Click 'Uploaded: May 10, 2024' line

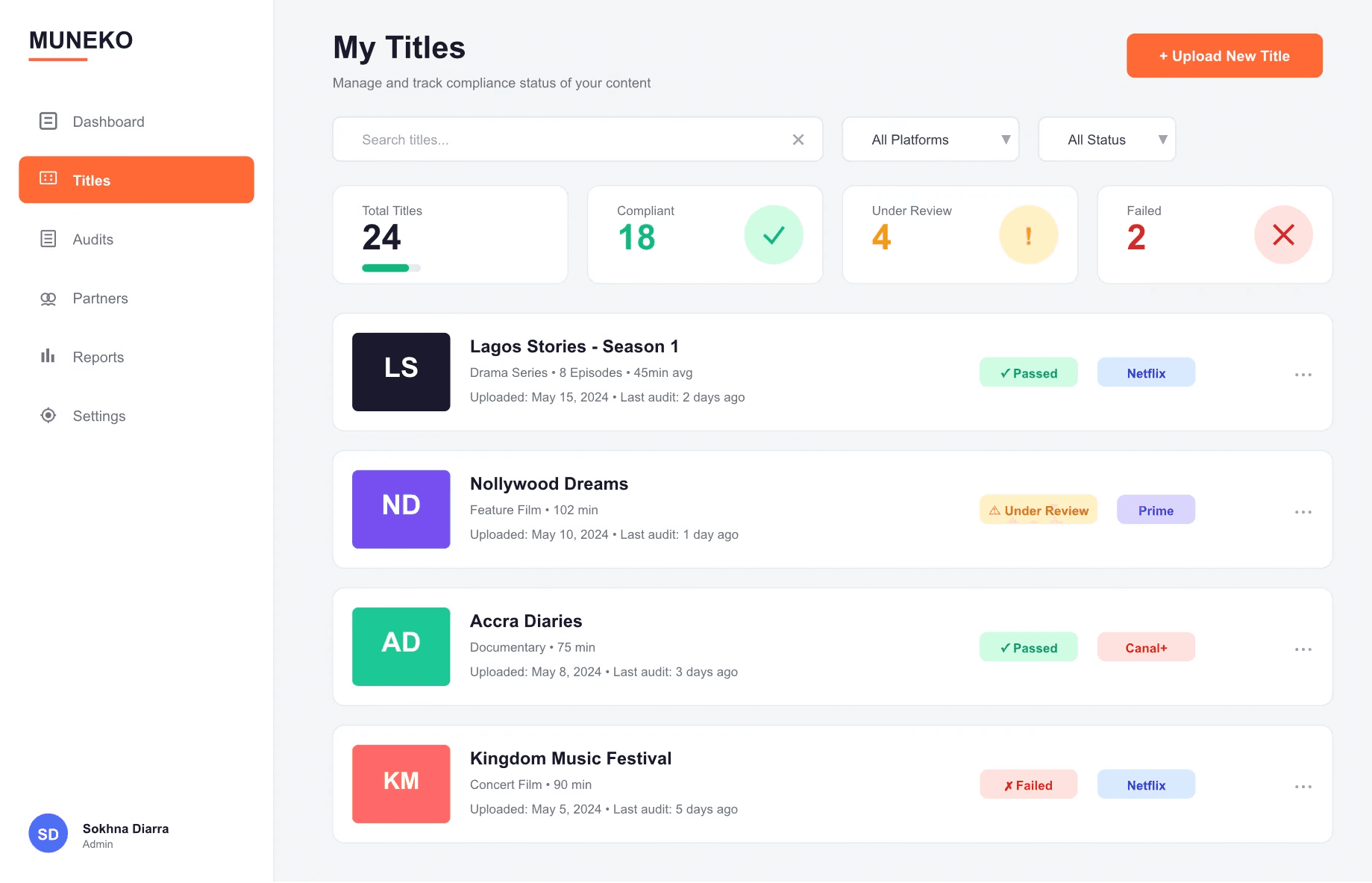(x=604, y=534)
